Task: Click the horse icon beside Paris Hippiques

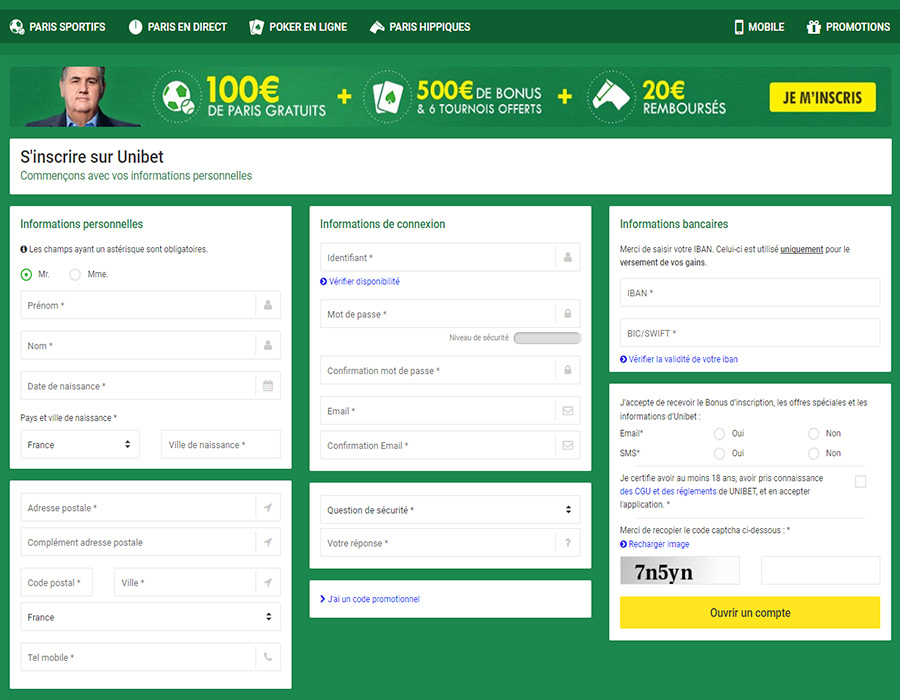Action: [x=377, y=27]
